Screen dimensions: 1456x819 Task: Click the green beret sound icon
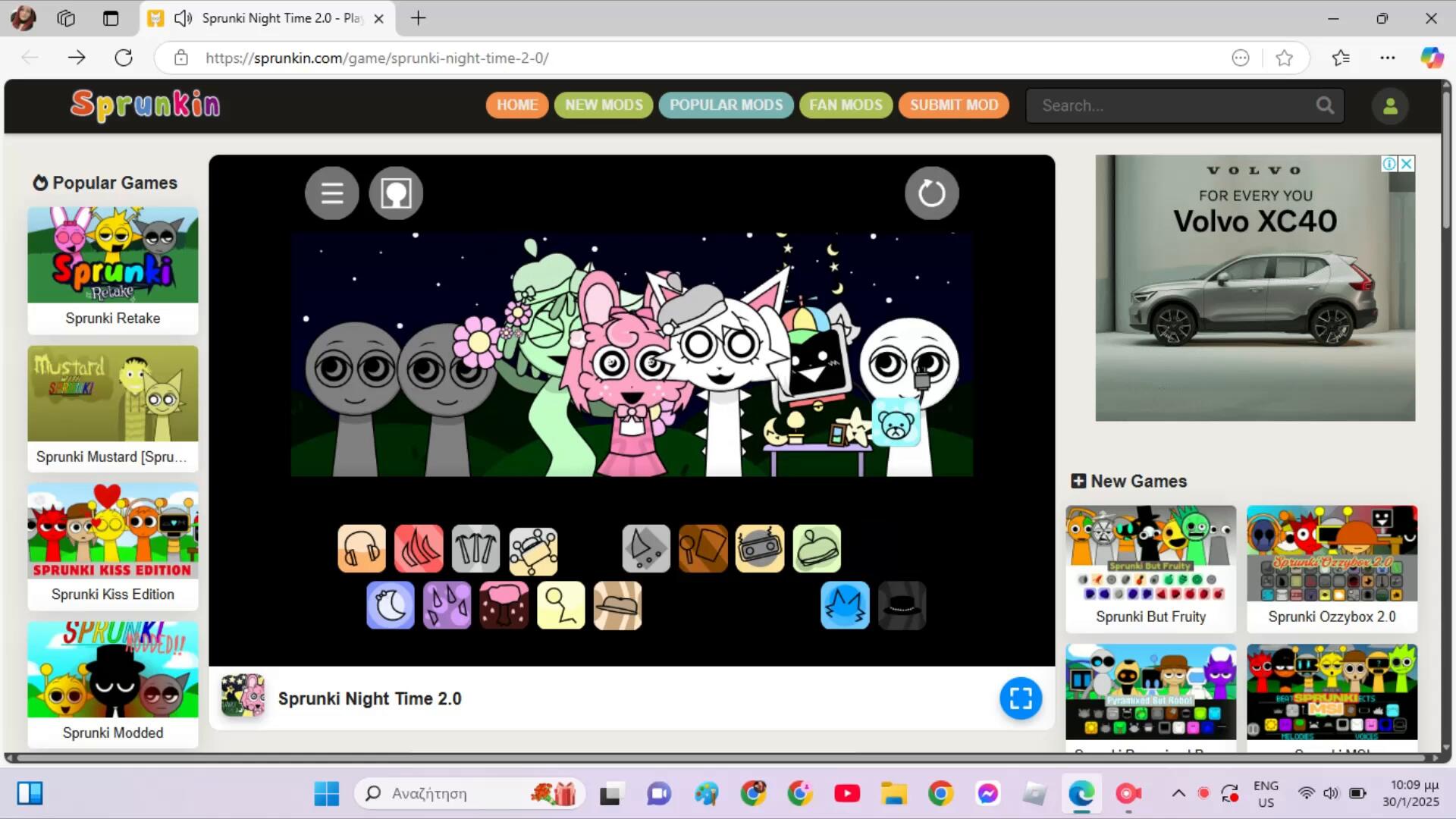817,548
